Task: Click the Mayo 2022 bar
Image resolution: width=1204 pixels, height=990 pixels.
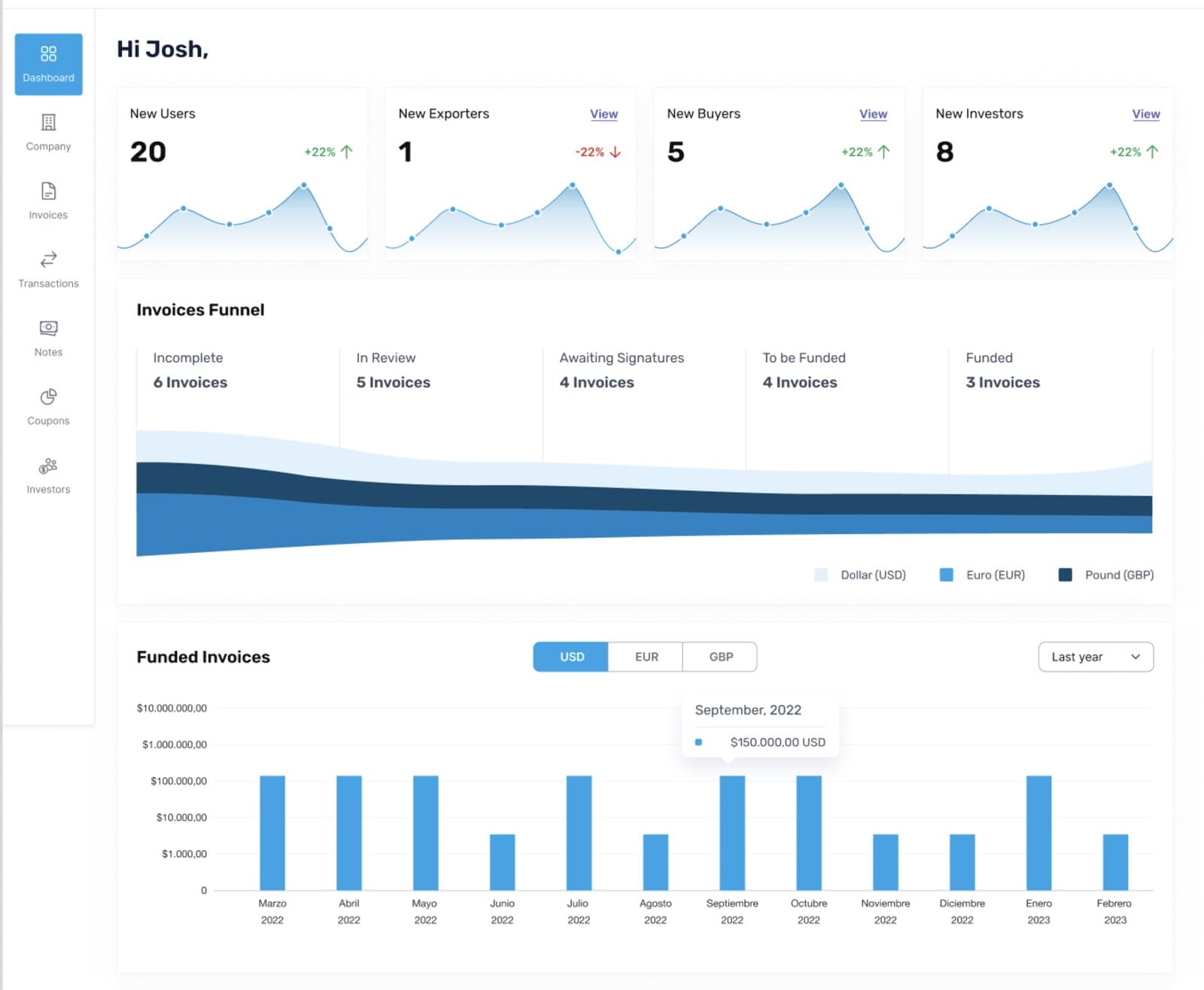Action: tap(426, 833)
